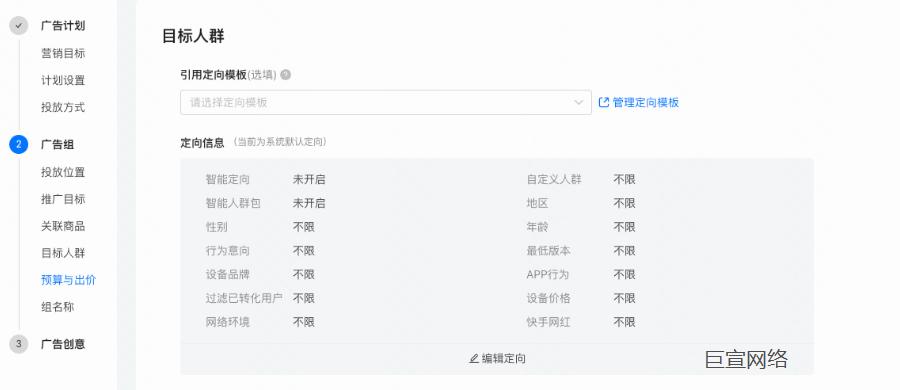The image size is (900, 390).
Task: Click the external link icon before 管理定向模板
Action: (603, 102)
